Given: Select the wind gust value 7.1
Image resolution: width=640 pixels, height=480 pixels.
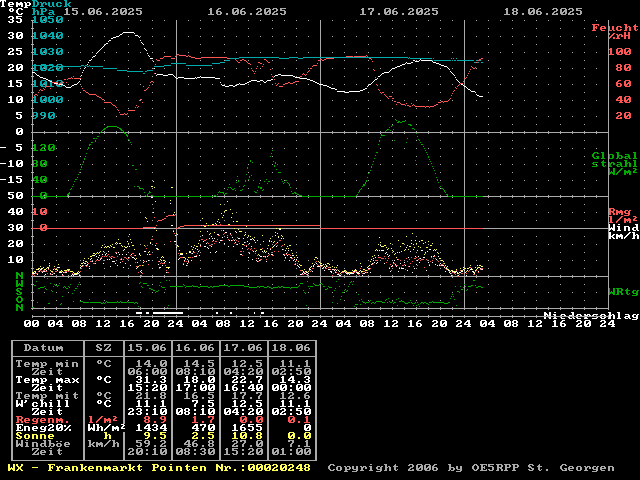Looking at the screenshot, I should pyautogui.click(x=299, y=444).
